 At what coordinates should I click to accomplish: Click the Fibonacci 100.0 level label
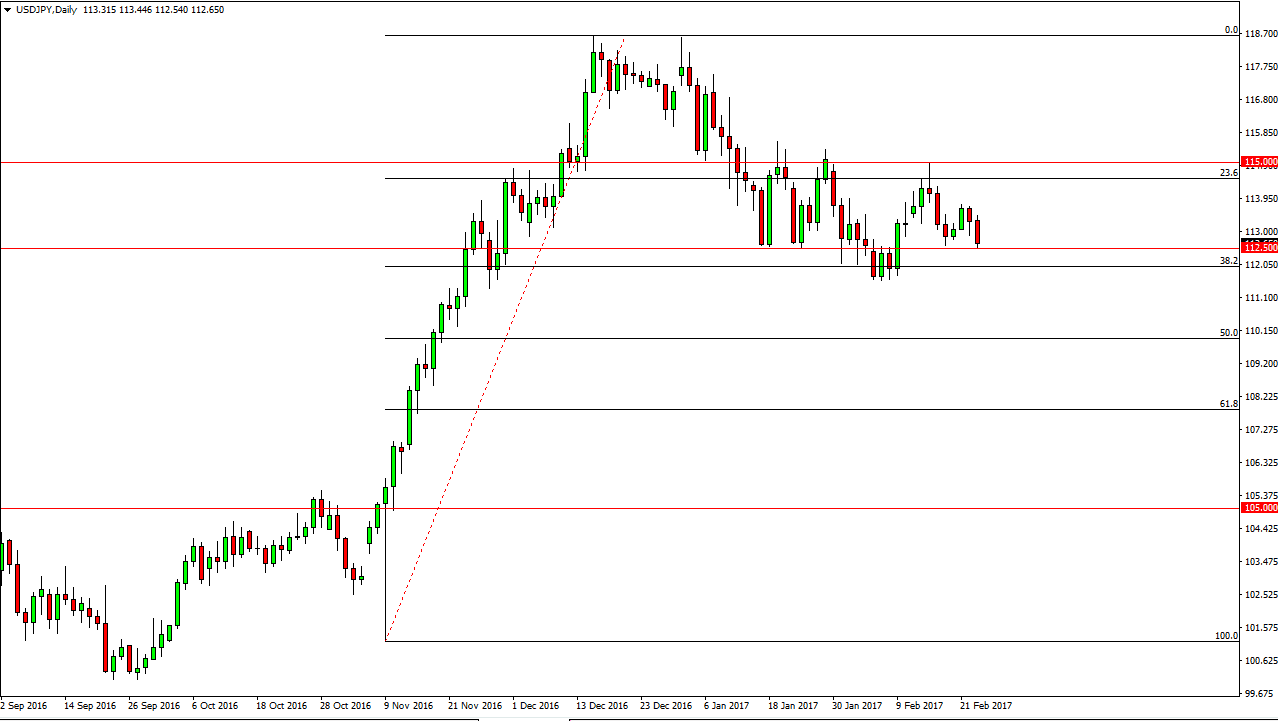(x=1227, y=636)
